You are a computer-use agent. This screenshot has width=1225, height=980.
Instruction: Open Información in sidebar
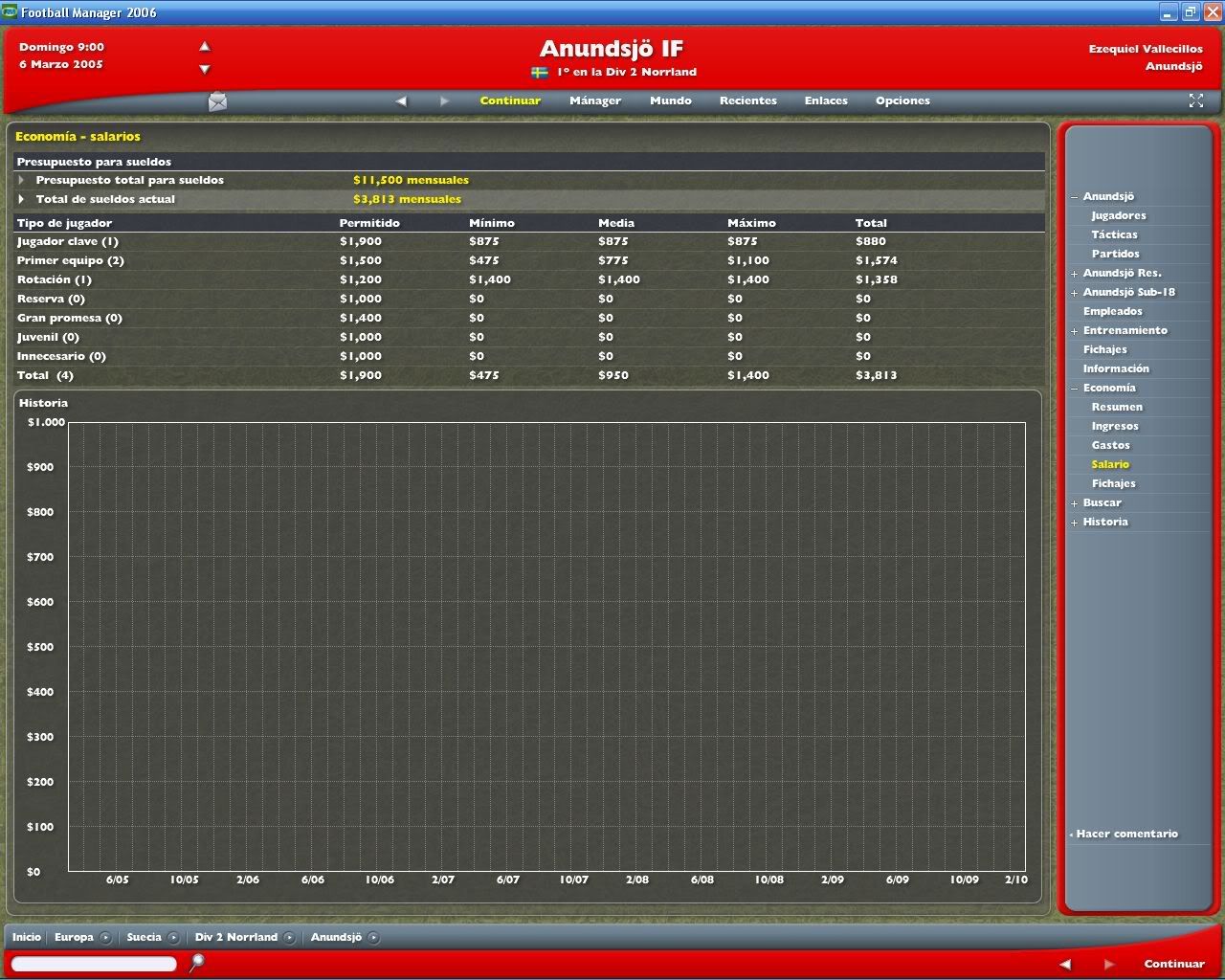pos(1116,368)
